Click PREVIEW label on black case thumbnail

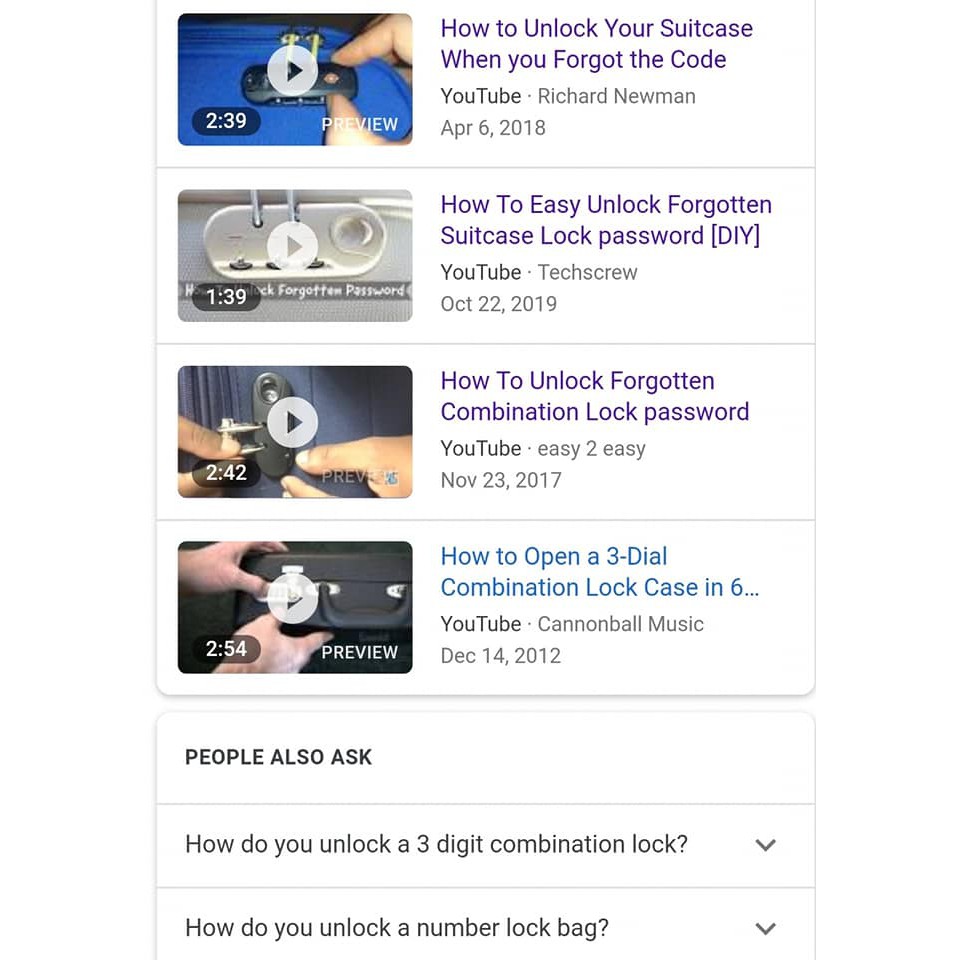pyautogui.click(x=359, y=653)
